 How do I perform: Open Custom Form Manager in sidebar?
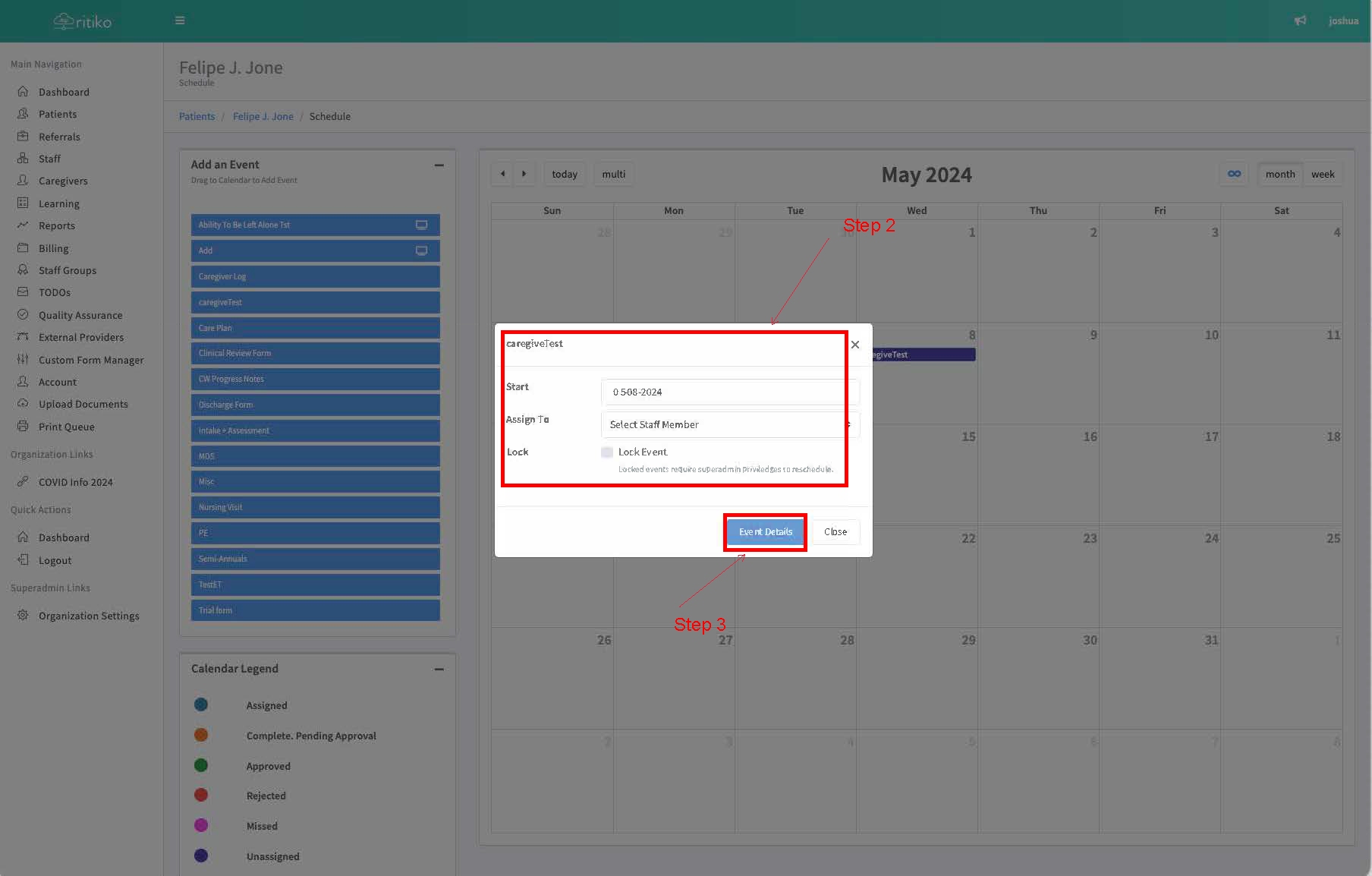point(91,360)
